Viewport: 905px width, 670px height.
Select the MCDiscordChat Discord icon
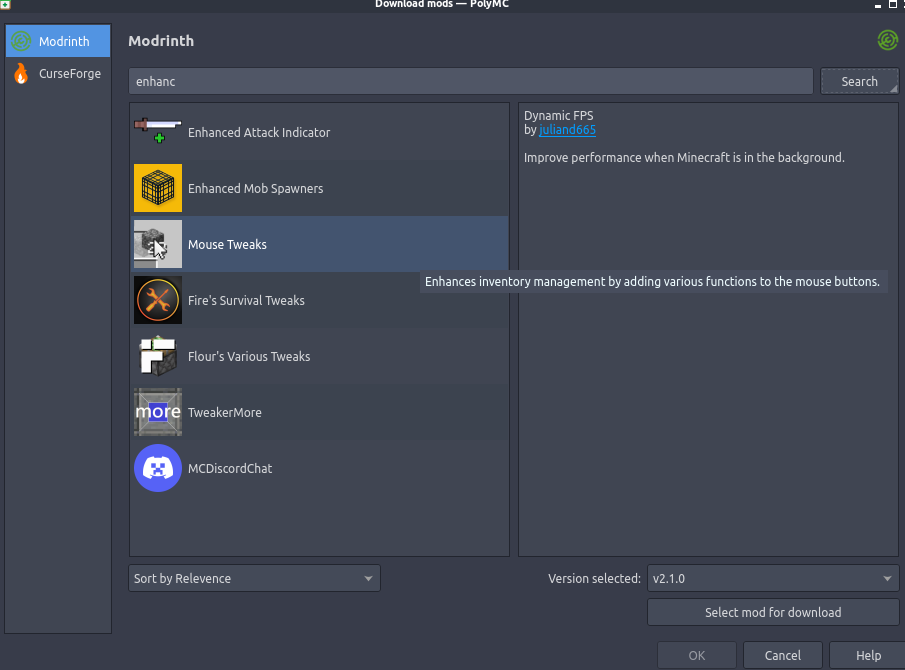[x=157, y=468]
